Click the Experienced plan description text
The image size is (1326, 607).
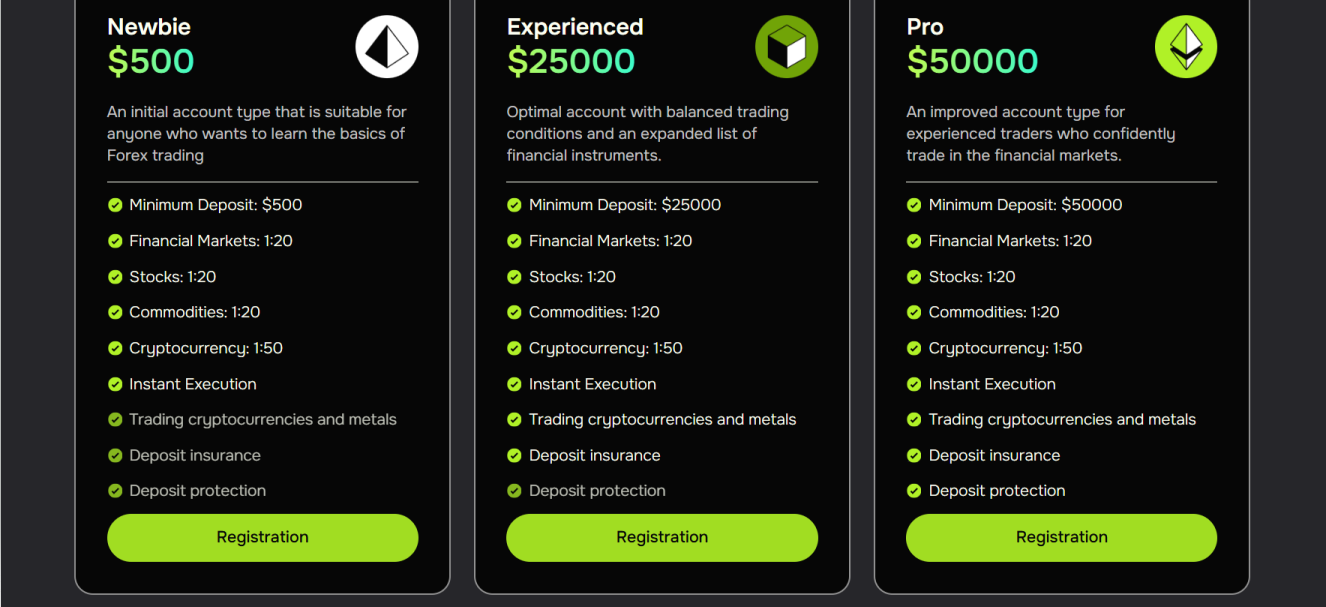(x=647, y=133)
